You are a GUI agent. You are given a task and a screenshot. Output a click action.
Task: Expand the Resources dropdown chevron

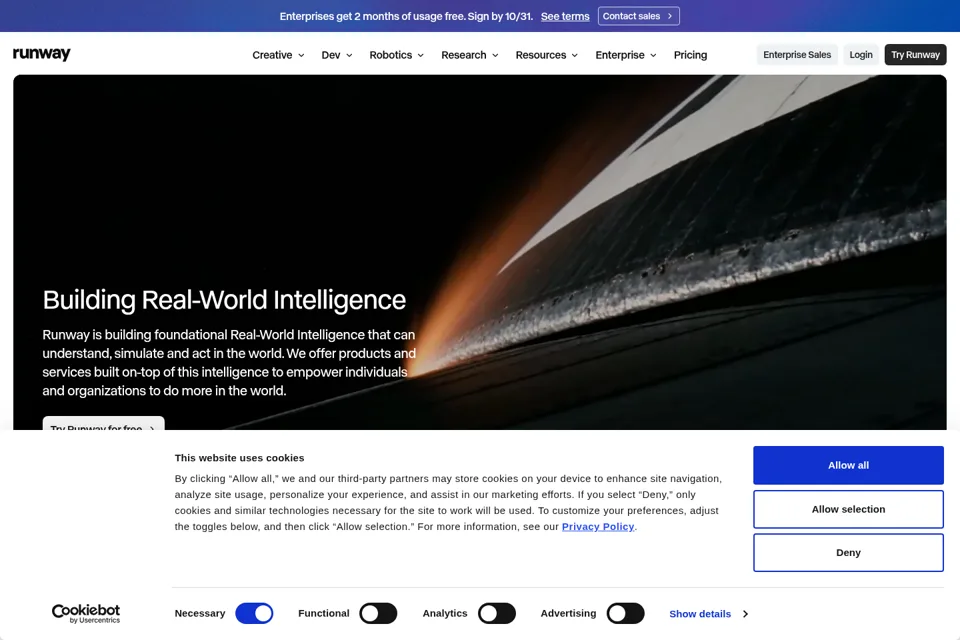574,55
